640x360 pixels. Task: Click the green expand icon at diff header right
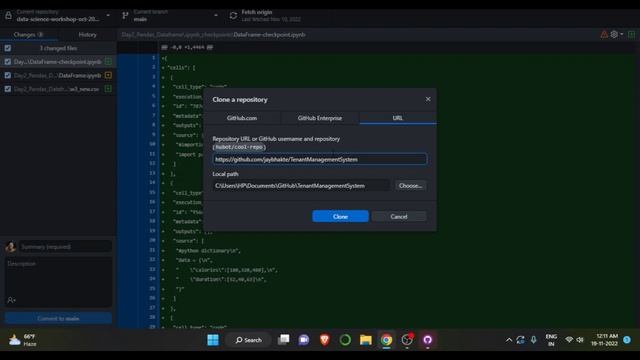point(631,35)
